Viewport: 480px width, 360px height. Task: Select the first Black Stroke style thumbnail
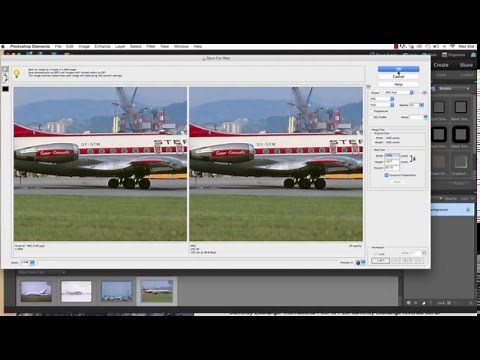(x=439, y=107)
